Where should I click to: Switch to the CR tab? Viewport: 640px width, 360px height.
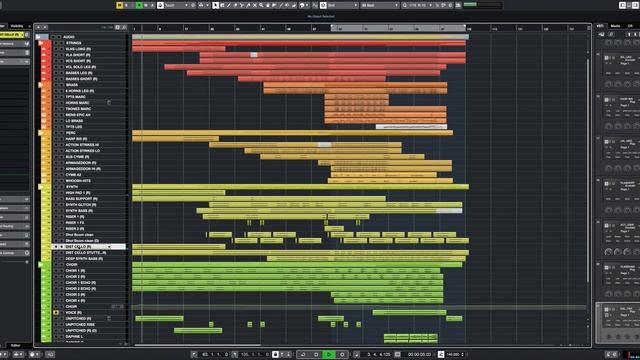(630, 26)
